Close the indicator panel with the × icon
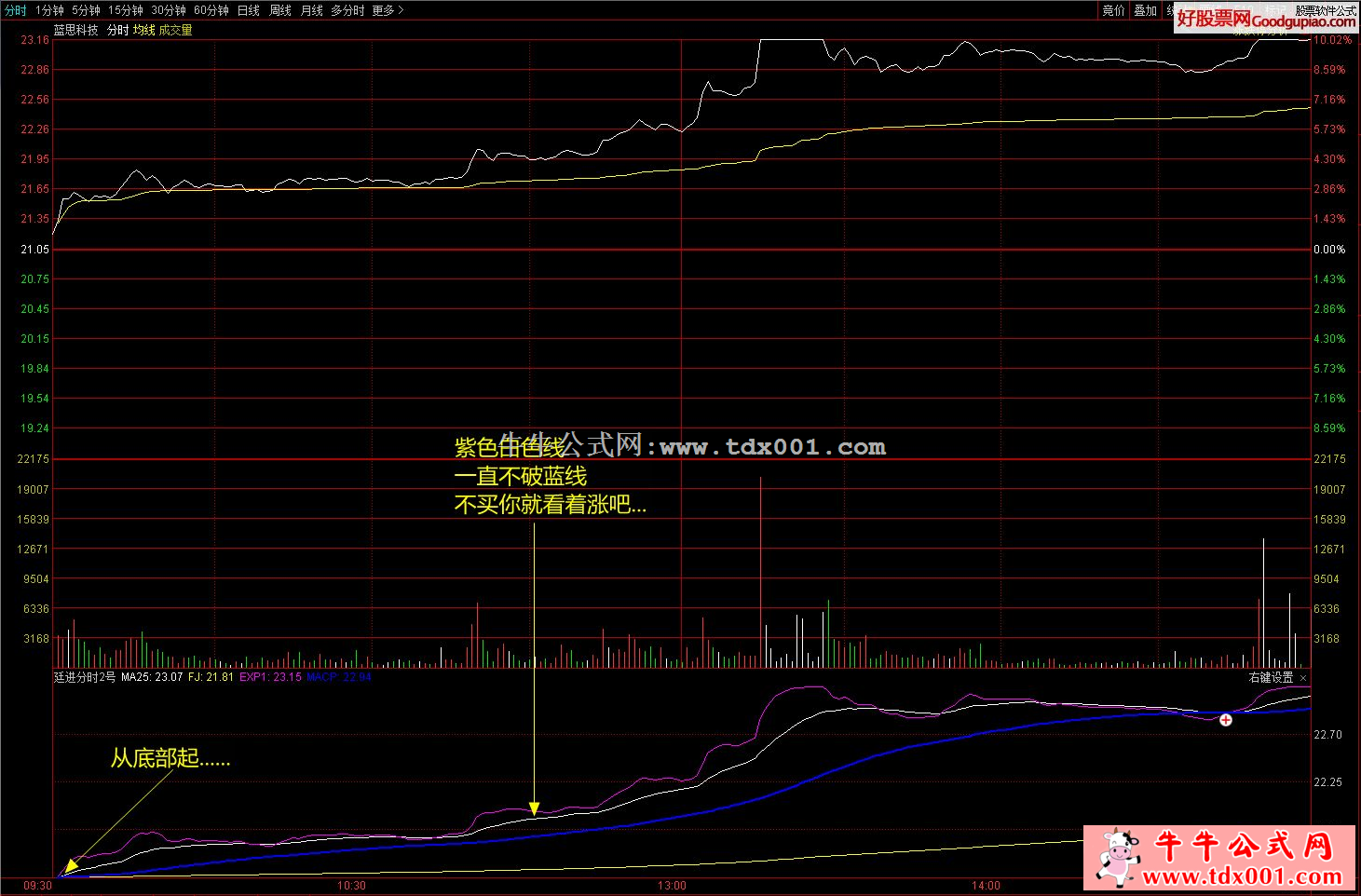Screen dimensions: 1361x896 1303,677
